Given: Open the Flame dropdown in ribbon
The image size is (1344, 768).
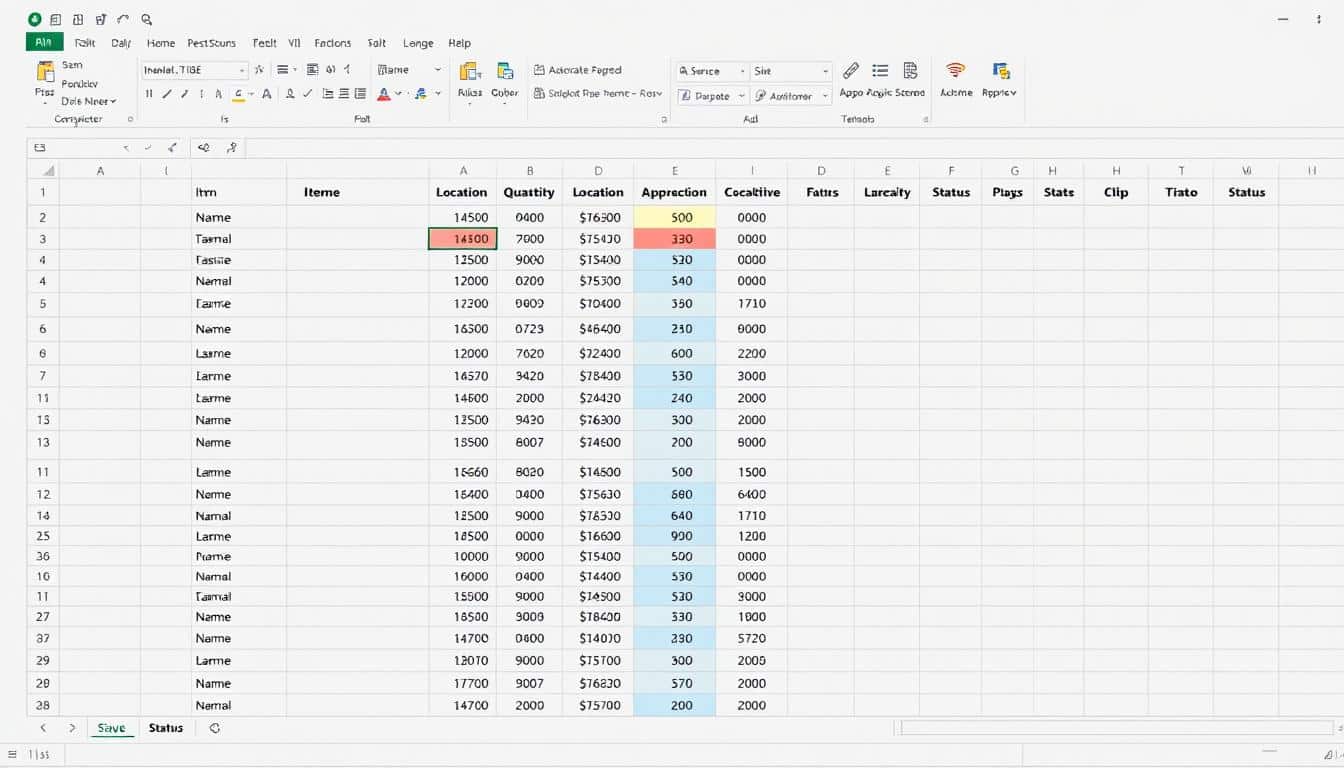Looking at the screenshot, I should point(409,70).
